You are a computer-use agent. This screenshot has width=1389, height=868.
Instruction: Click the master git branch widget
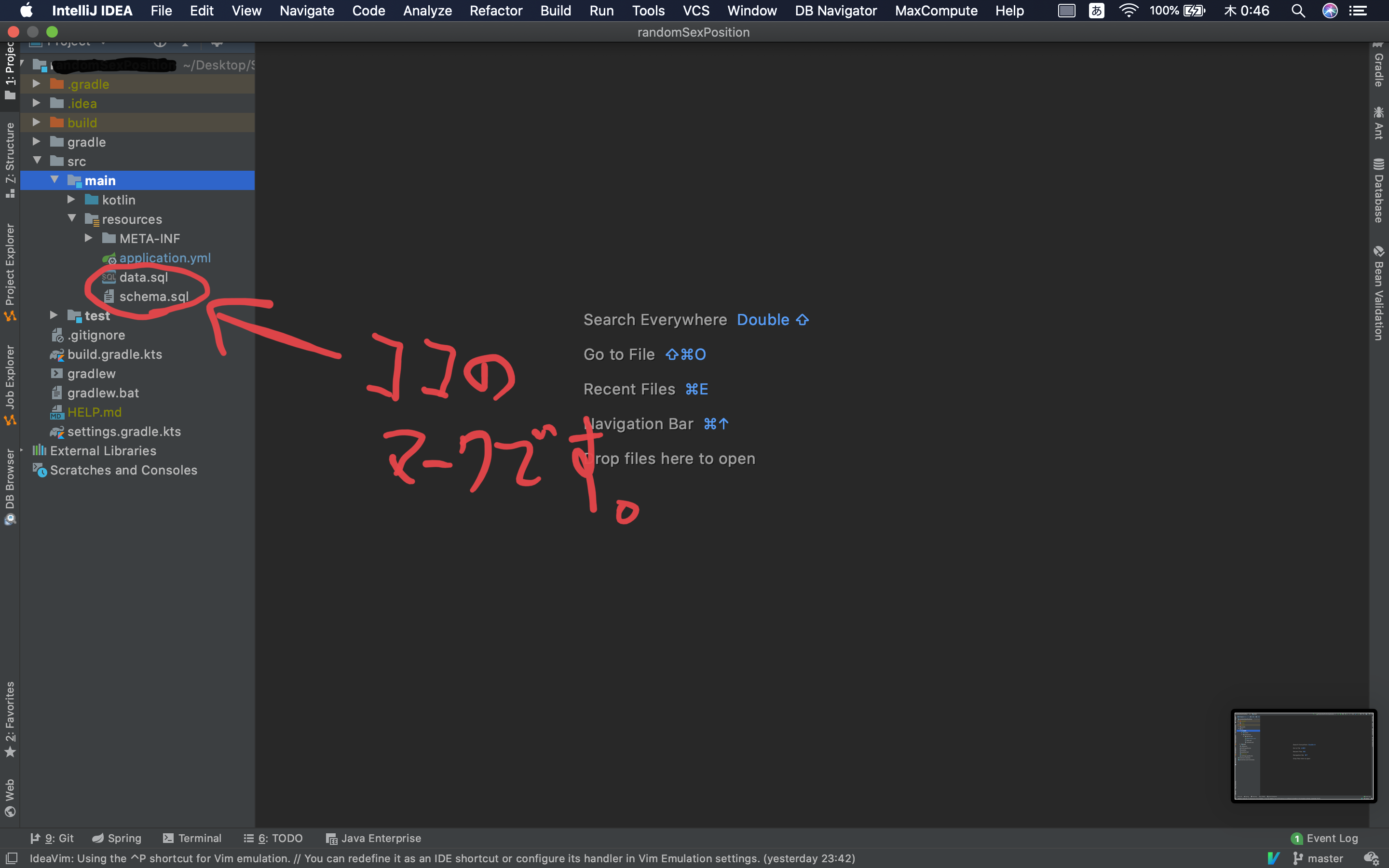1319,858
